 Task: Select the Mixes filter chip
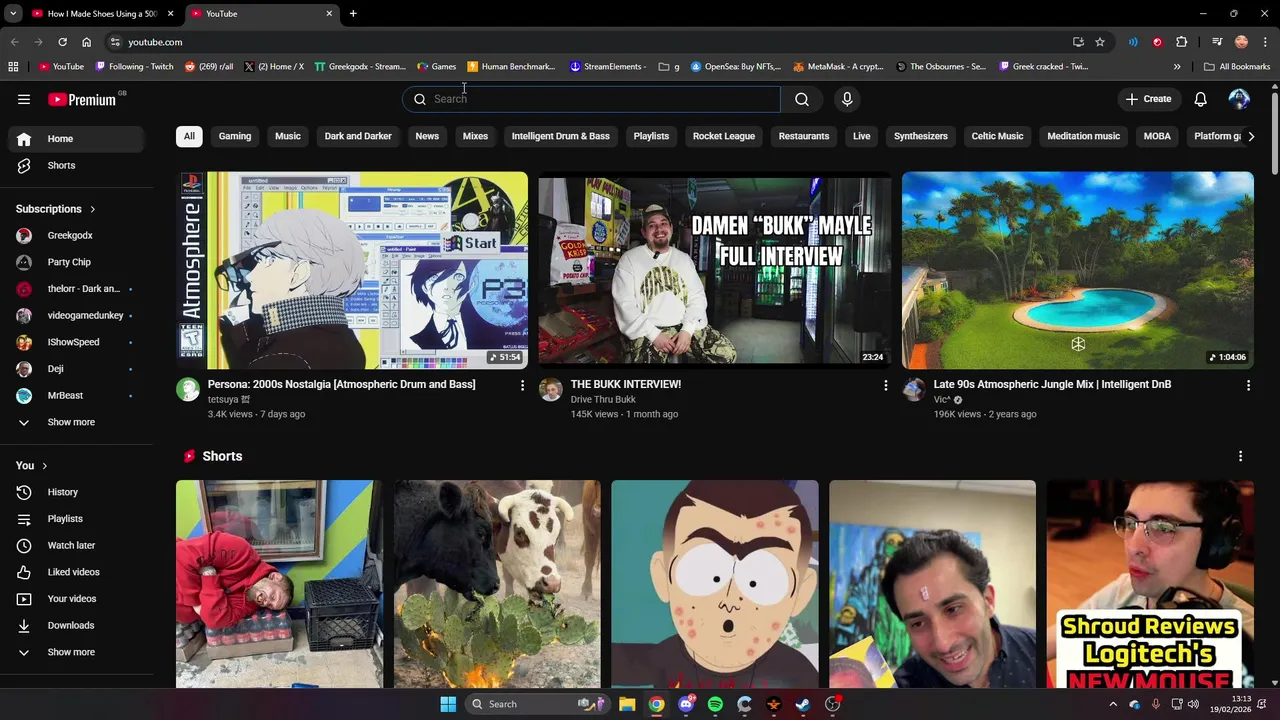click(475, 136)
